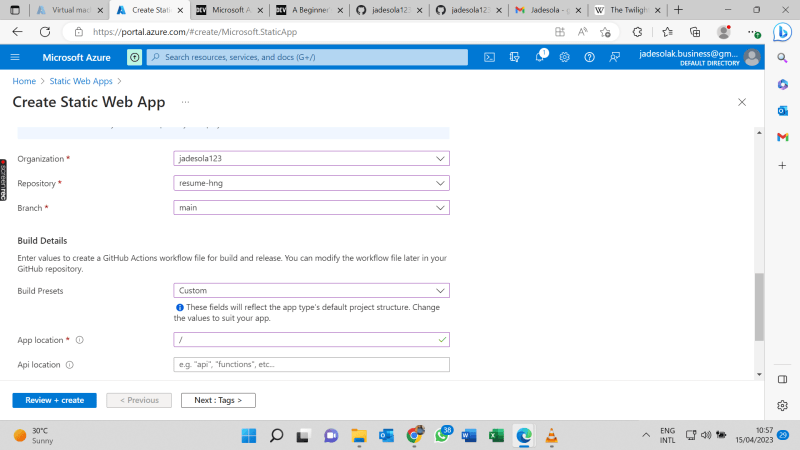
Task: Open Edge Settings and more menu
Action: click(x=754, y=32)
